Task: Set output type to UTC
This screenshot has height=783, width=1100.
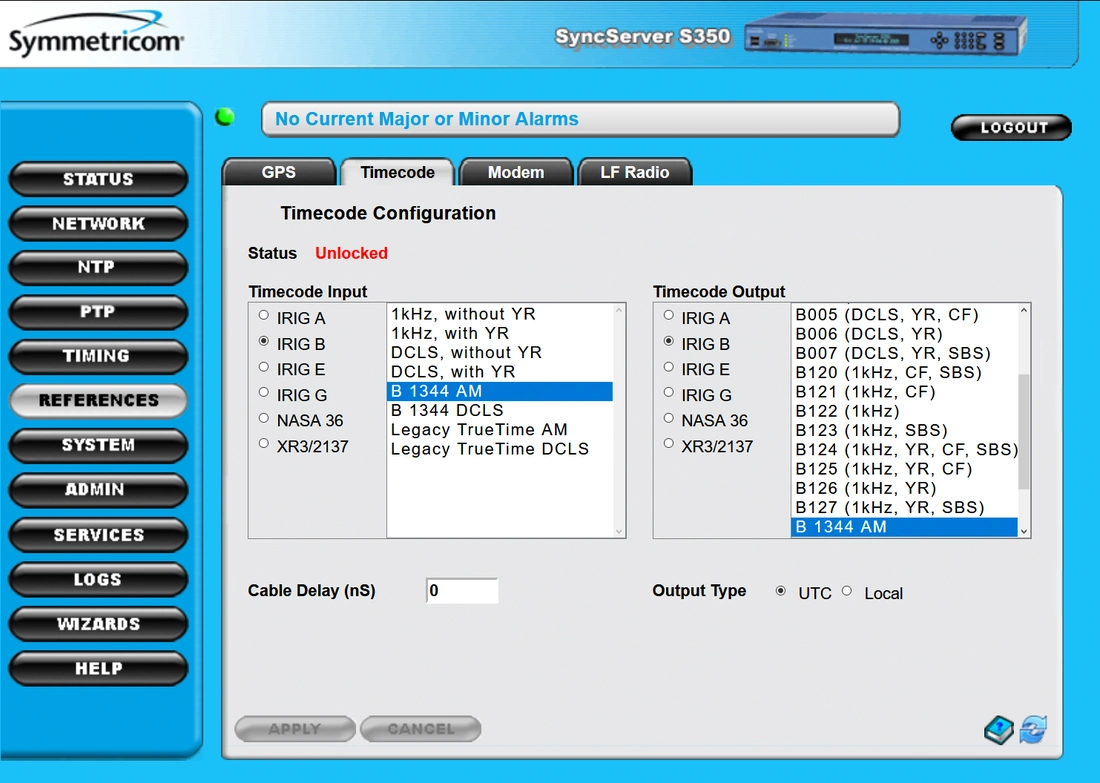Action: [x=780, y=591]
